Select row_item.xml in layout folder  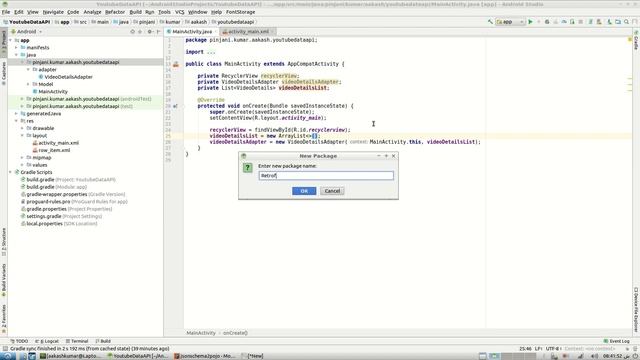[x=54, y=150]
